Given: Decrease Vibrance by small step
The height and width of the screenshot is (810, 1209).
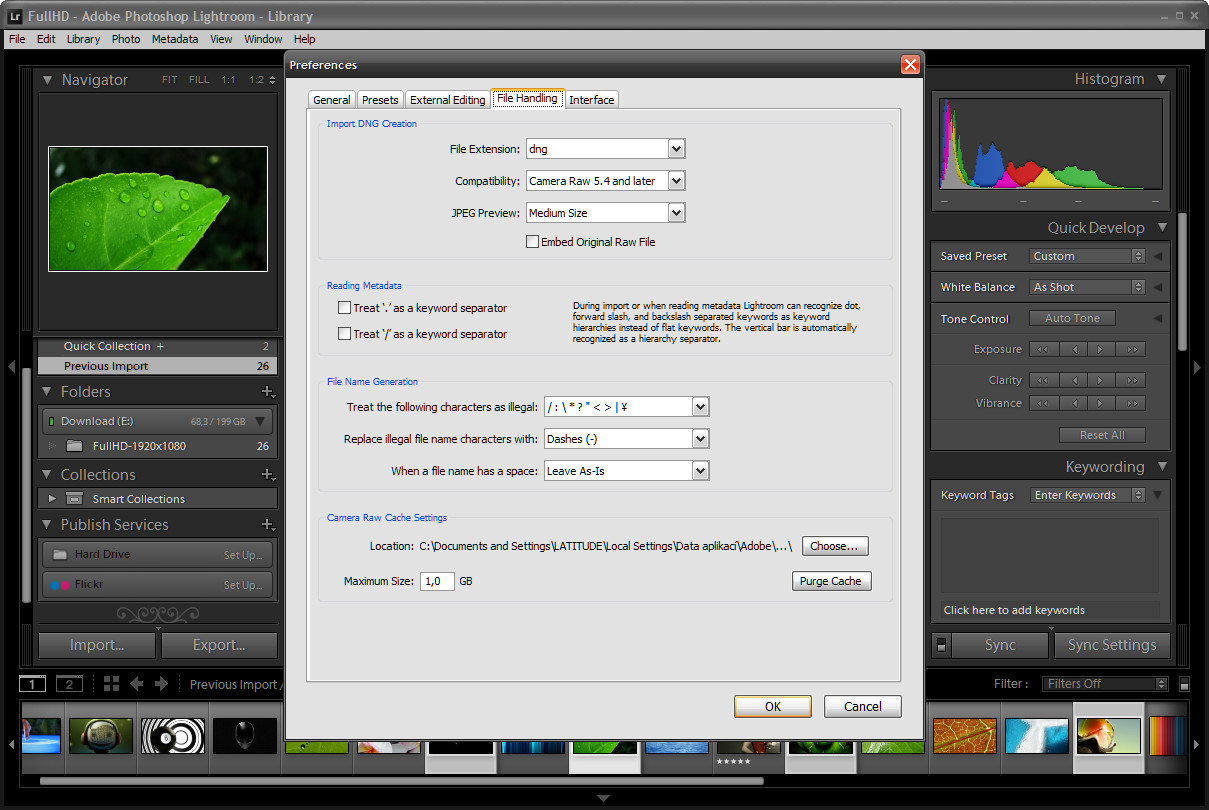Looking at the screenshot, I should tap(1073, 404).
